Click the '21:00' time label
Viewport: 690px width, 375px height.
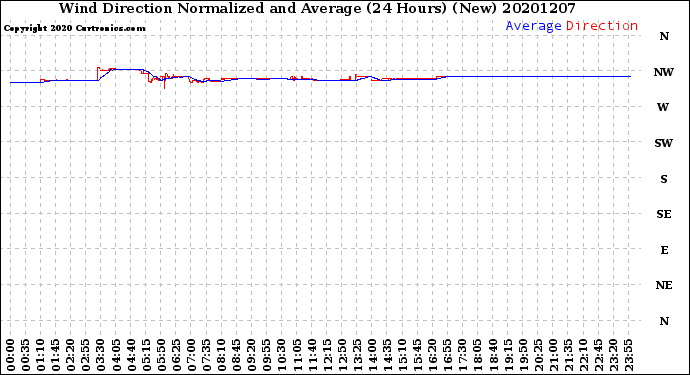553,355
